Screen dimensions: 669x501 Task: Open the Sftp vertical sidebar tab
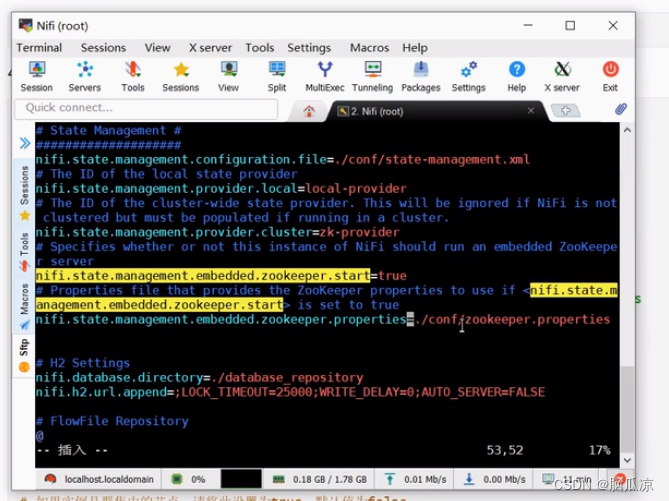click(24, 355)
